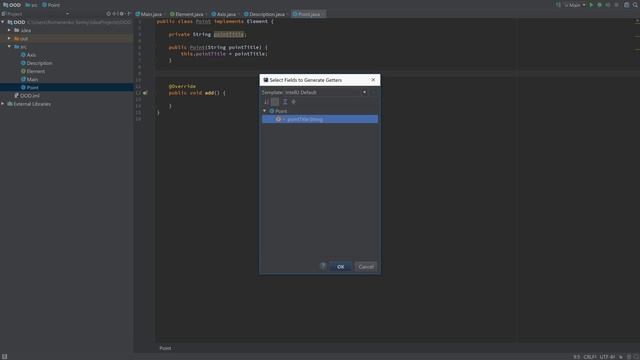This screenshot has height=360, width=640.
Task: Click Point breadcrumb in navigation bar
Action: pos(51,5)
